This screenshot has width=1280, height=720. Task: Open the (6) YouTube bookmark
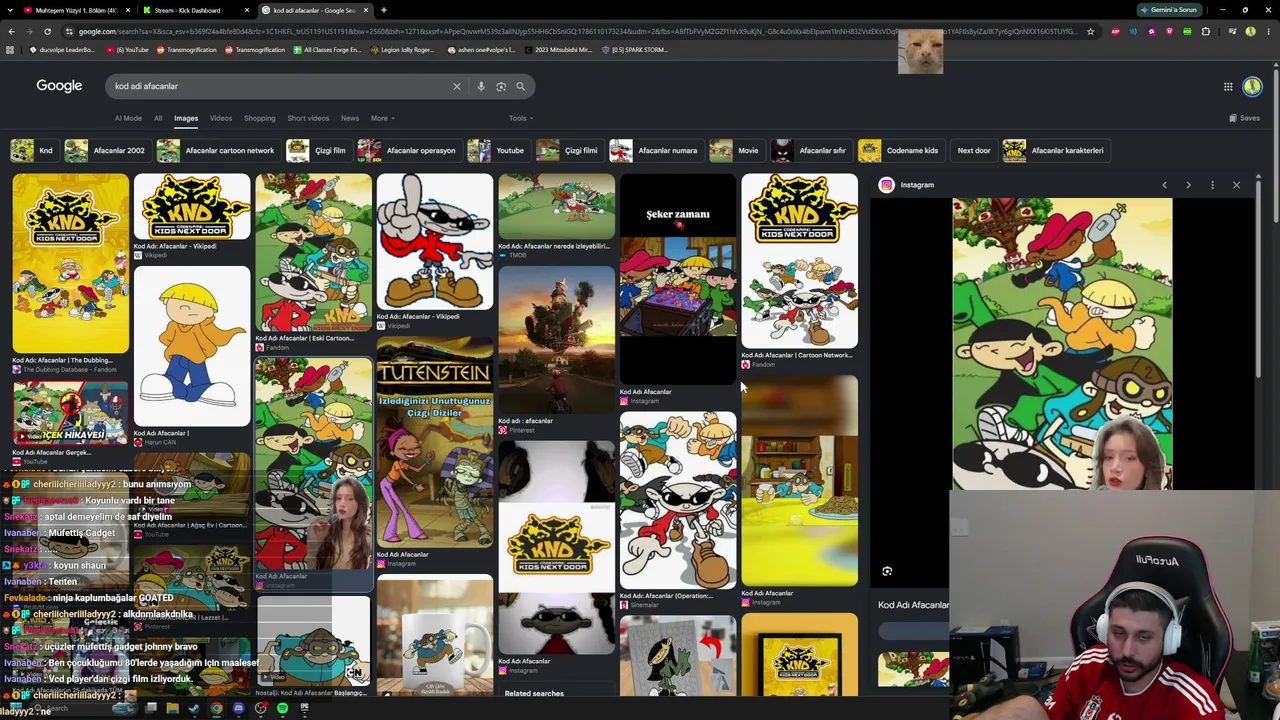pos(127,50)
